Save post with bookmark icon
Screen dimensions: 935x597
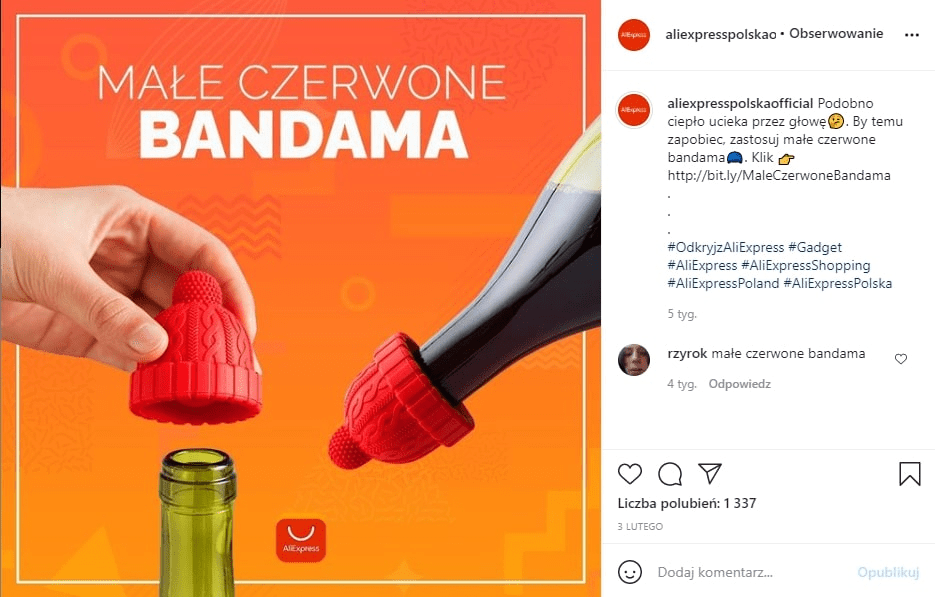[909, 474]
